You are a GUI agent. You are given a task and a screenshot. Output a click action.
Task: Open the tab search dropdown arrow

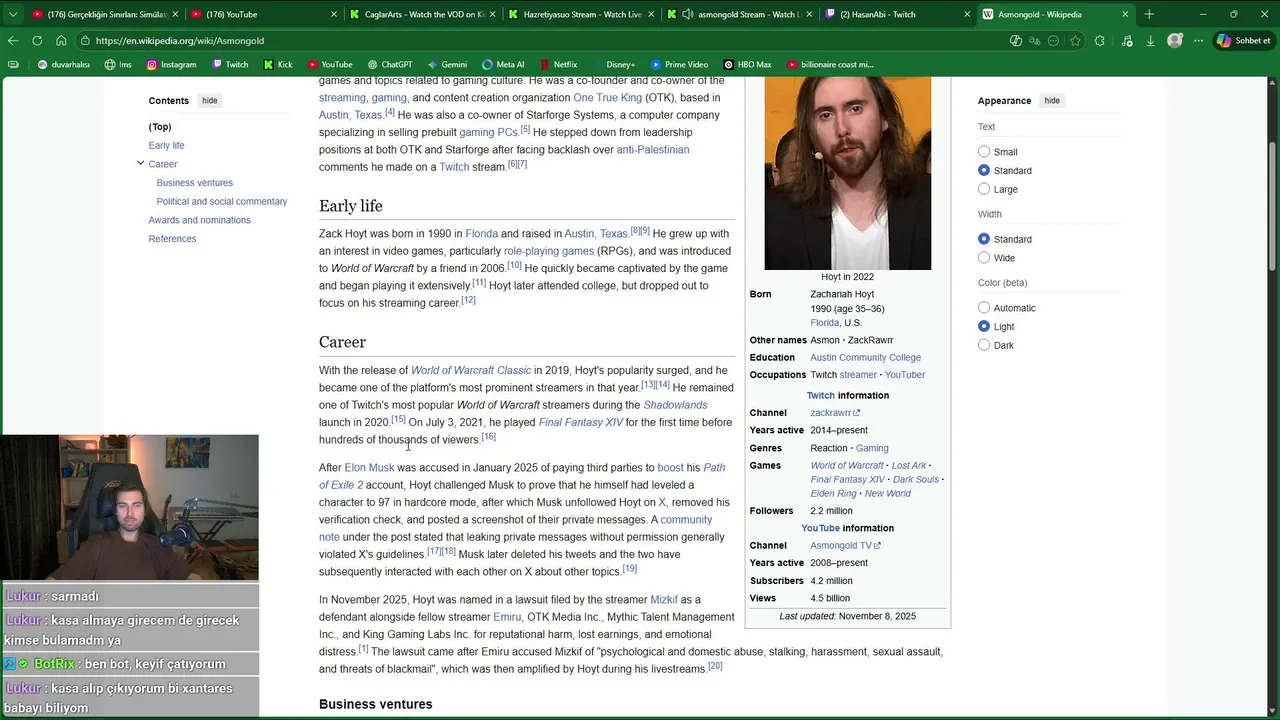pyautogui.click(x=13, y=14)
